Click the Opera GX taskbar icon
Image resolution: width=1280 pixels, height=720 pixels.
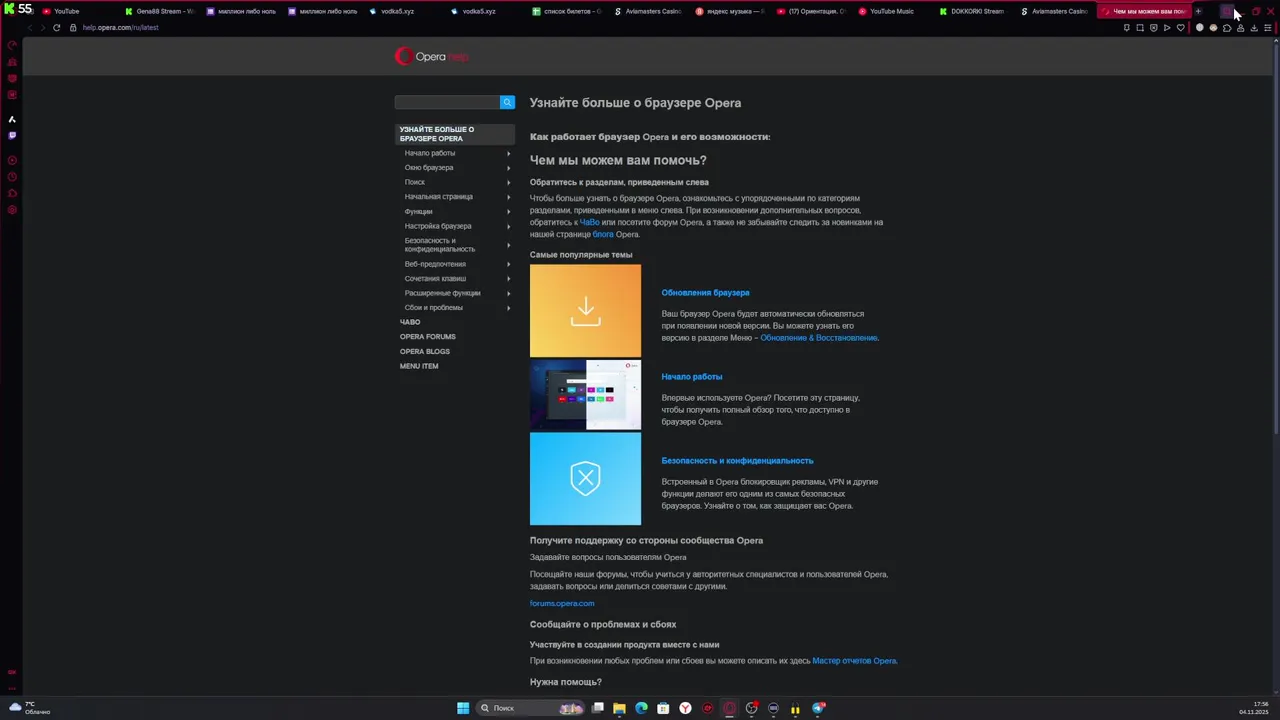click(729, 708)
